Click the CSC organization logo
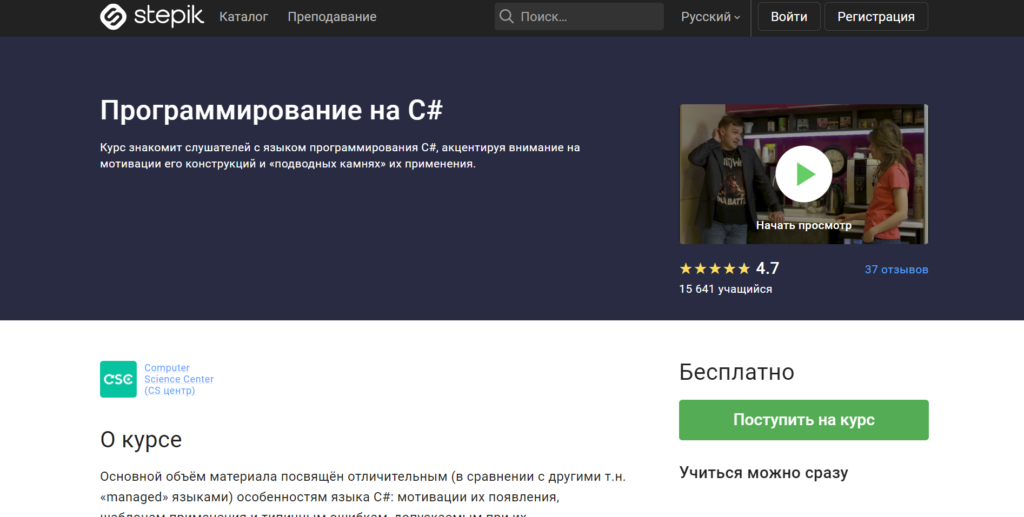The height and width of the screenshot is (517, 1024). click(118, 379)
